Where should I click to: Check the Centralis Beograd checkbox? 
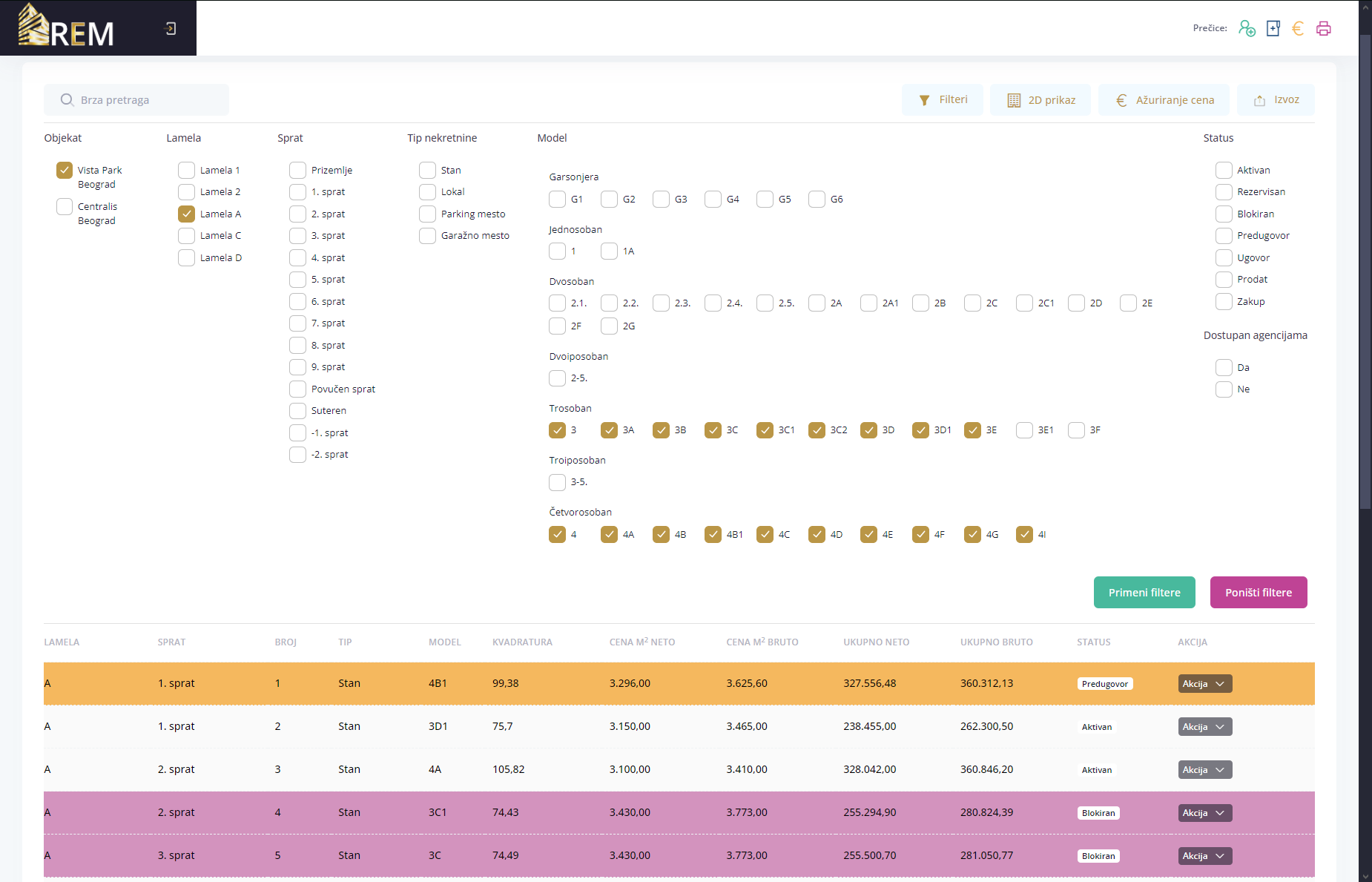point(65,206)
